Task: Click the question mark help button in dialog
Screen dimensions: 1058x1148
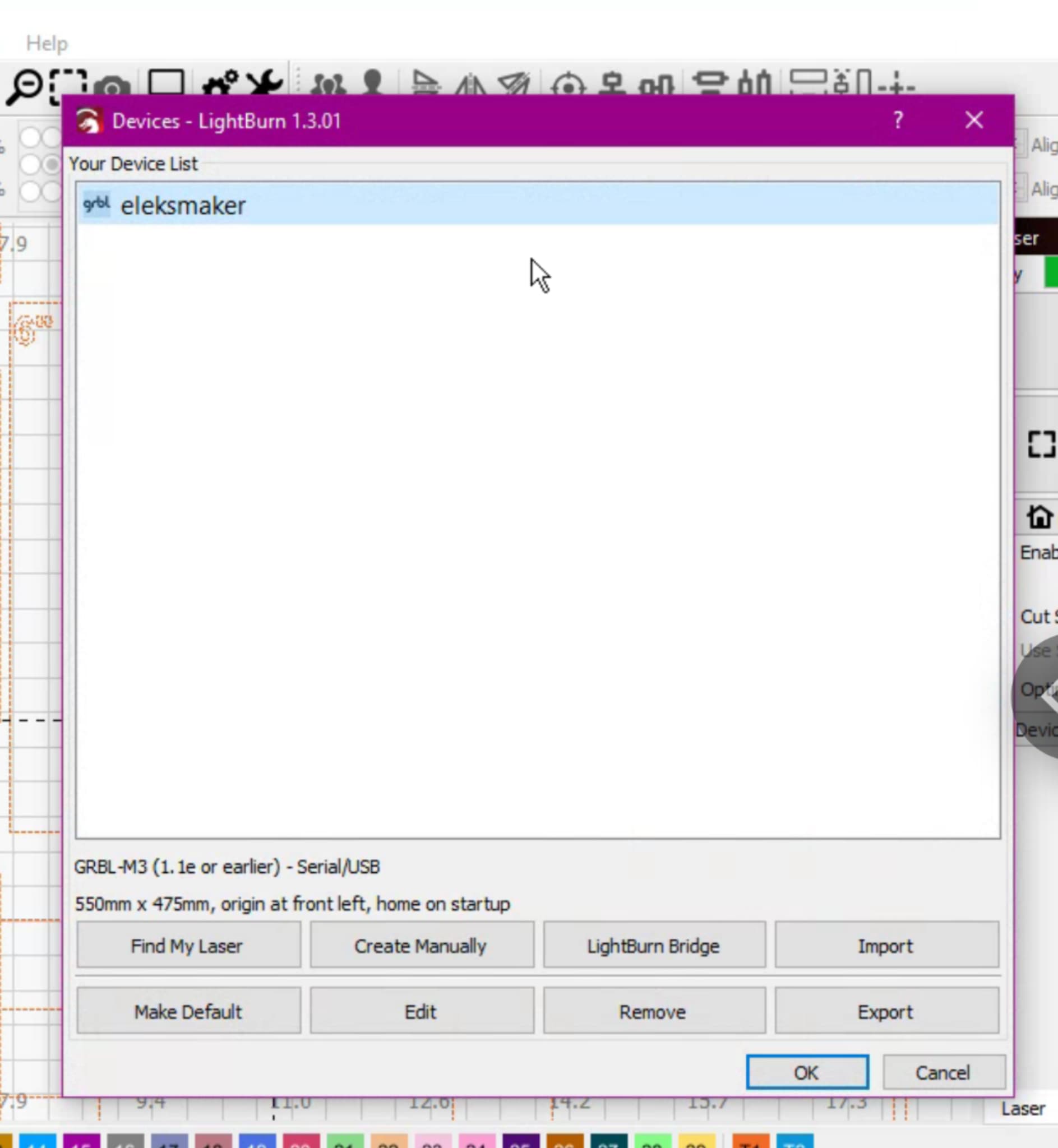Action: tap(898, 120)
